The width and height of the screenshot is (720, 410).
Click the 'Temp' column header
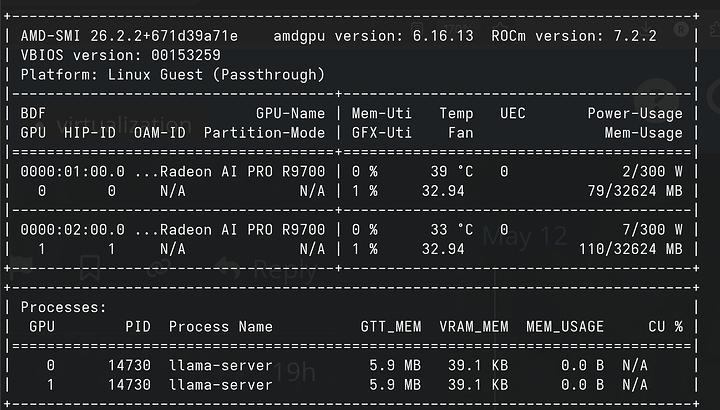456,113
